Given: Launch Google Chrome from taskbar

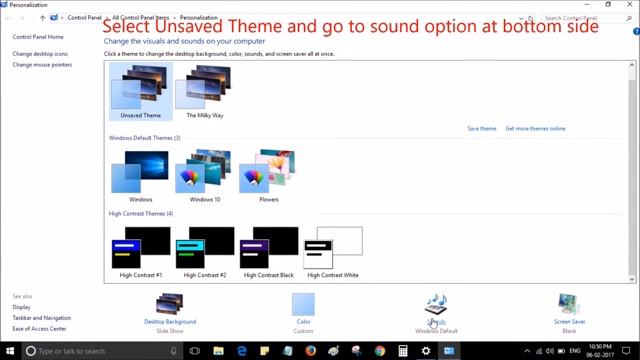Looking at the screenshot, I should [380, 351].
